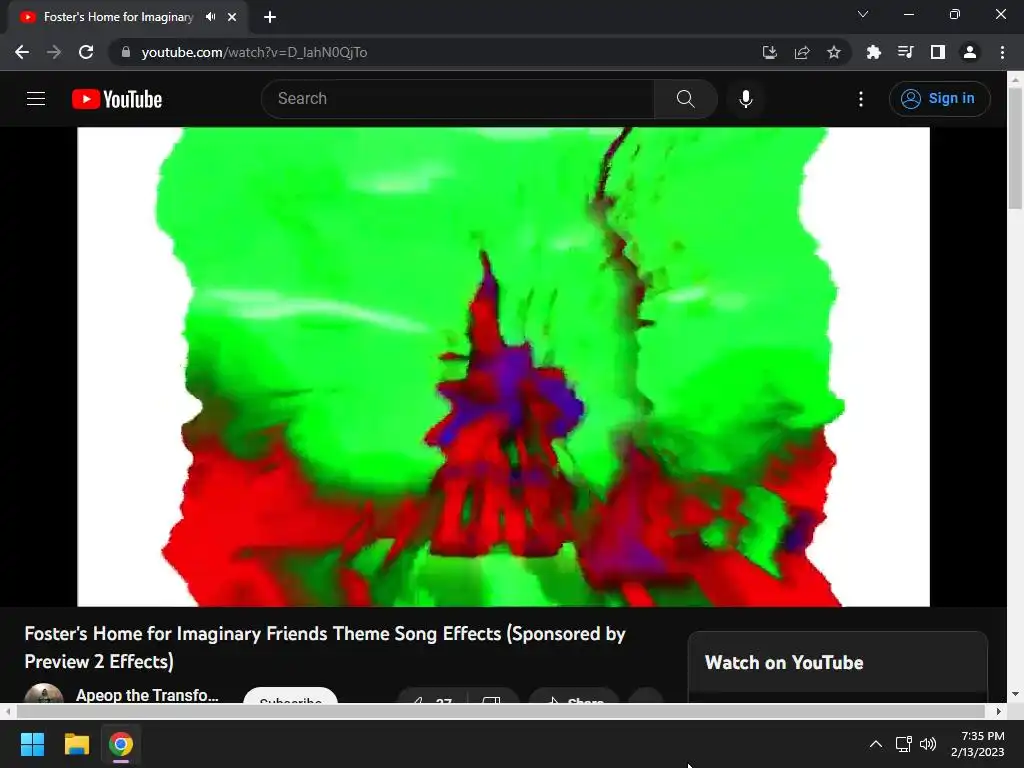The image size is (1024, 768).
Task: Open Apeop the Transfo... channel name
Action: click(147, 695)
